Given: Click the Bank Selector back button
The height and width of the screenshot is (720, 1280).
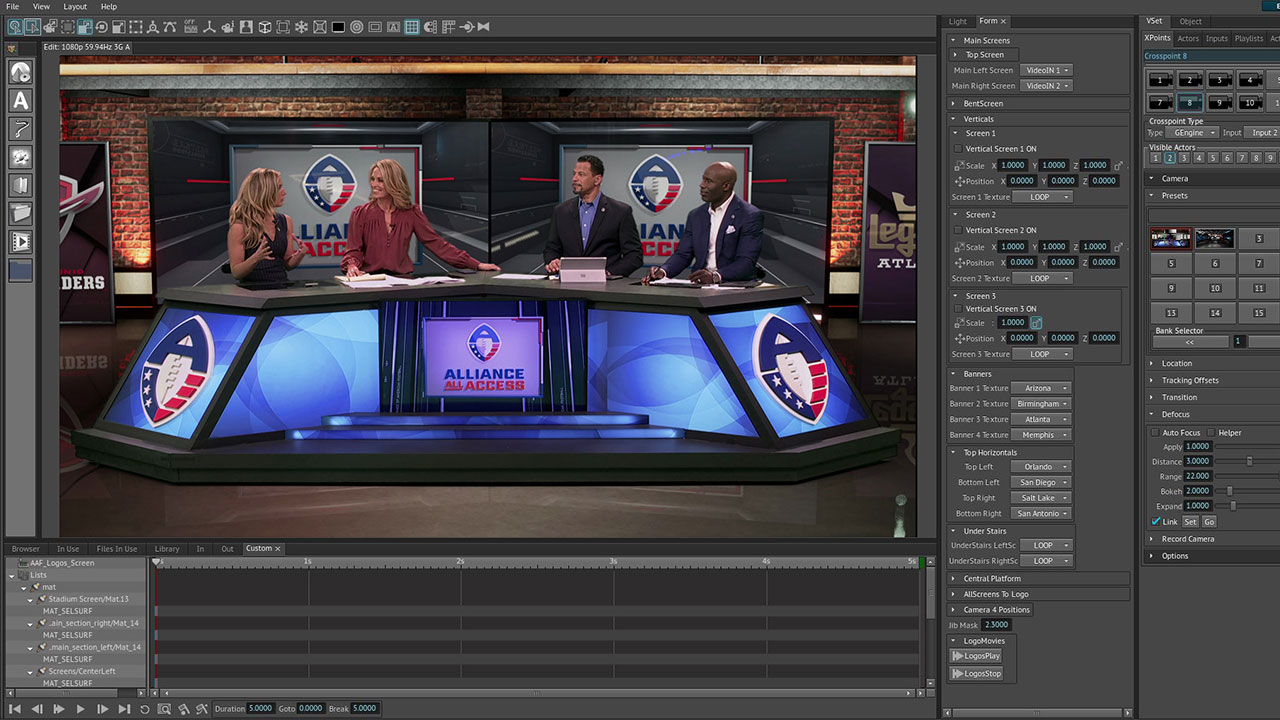Looking at the screenshot, I should [x=1191, y=342].
